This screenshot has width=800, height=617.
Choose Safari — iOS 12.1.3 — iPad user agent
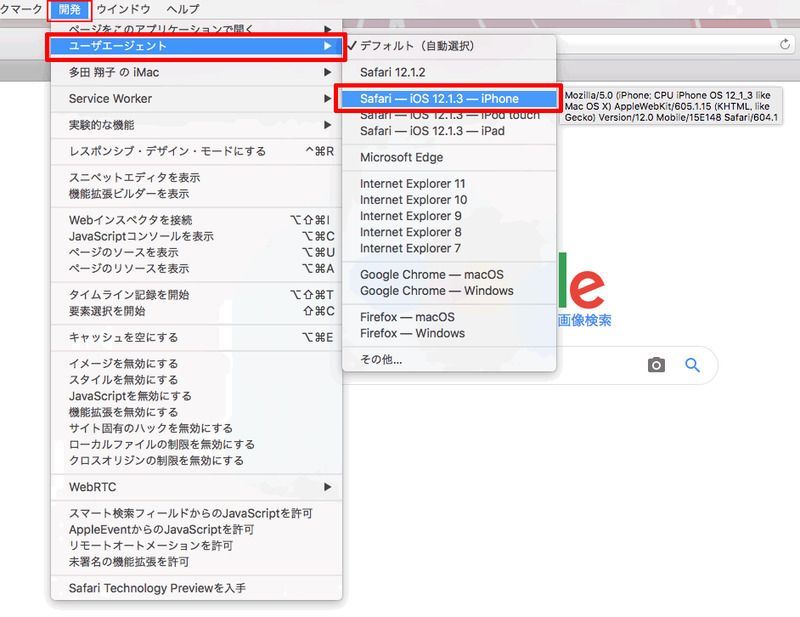(x=432, y=131)
